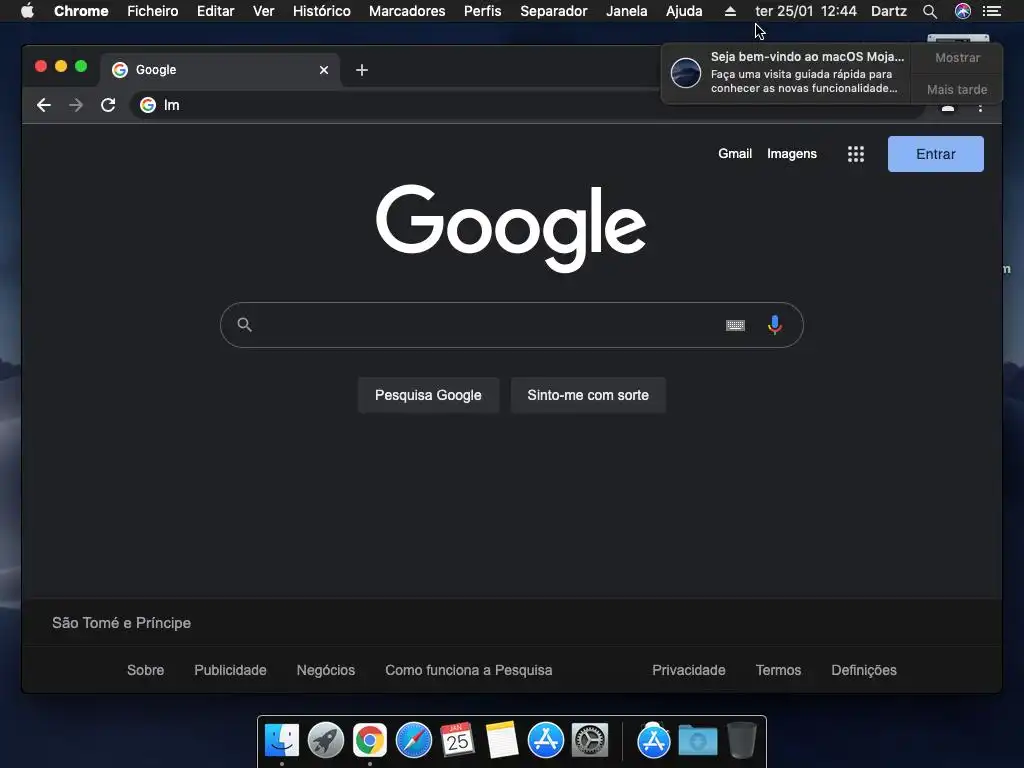Screen dimensions: 1024x768
Task: Start voice search with the microphone icon
Action: (x=775, y=325)
